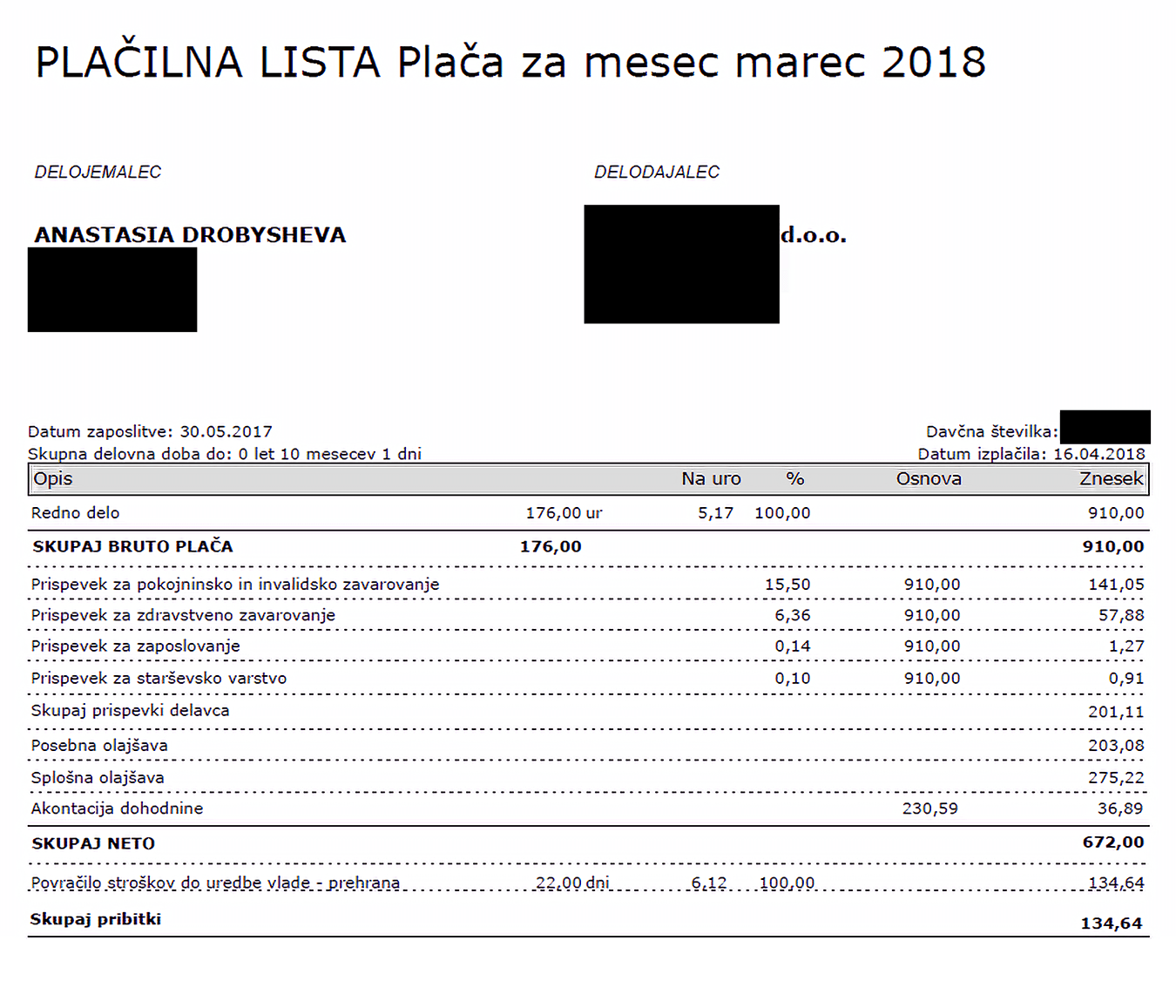Select the 'DELODAJALEC' label
Screen dimensions: 1176x1008
[657, 173]
